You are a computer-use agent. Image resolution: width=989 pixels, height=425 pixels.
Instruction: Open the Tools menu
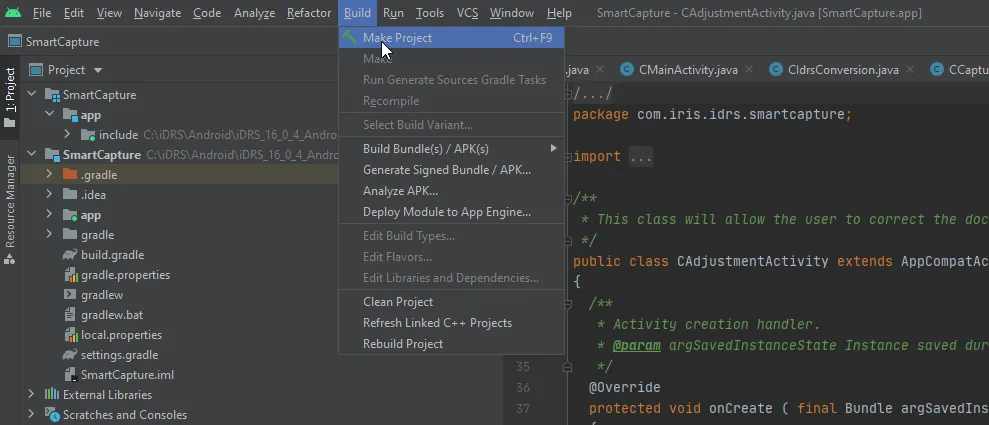coord(430,13)
